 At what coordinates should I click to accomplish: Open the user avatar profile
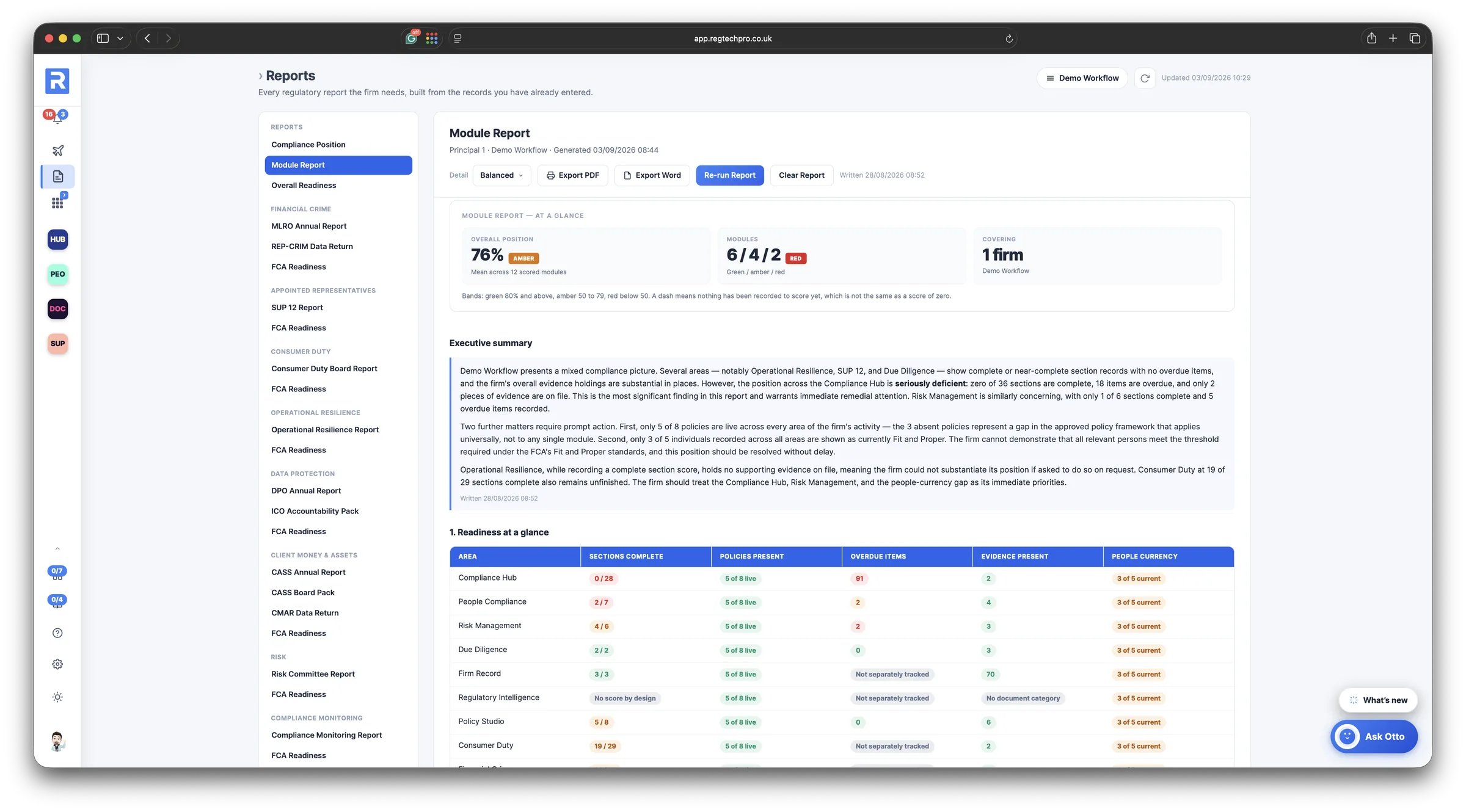pyautogui.click(x=57, y=741)
